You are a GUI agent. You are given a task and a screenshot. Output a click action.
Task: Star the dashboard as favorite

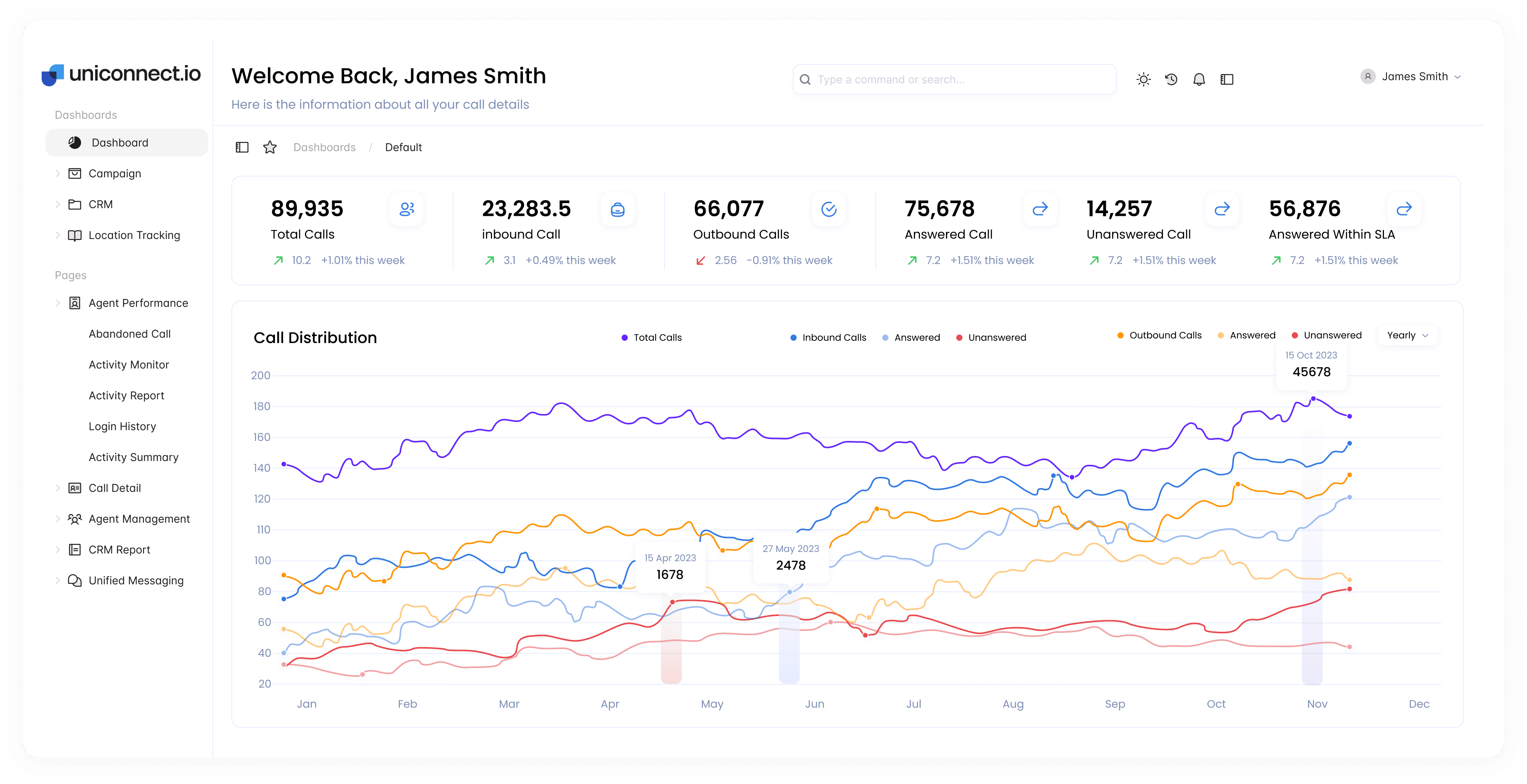click(270, 147)
